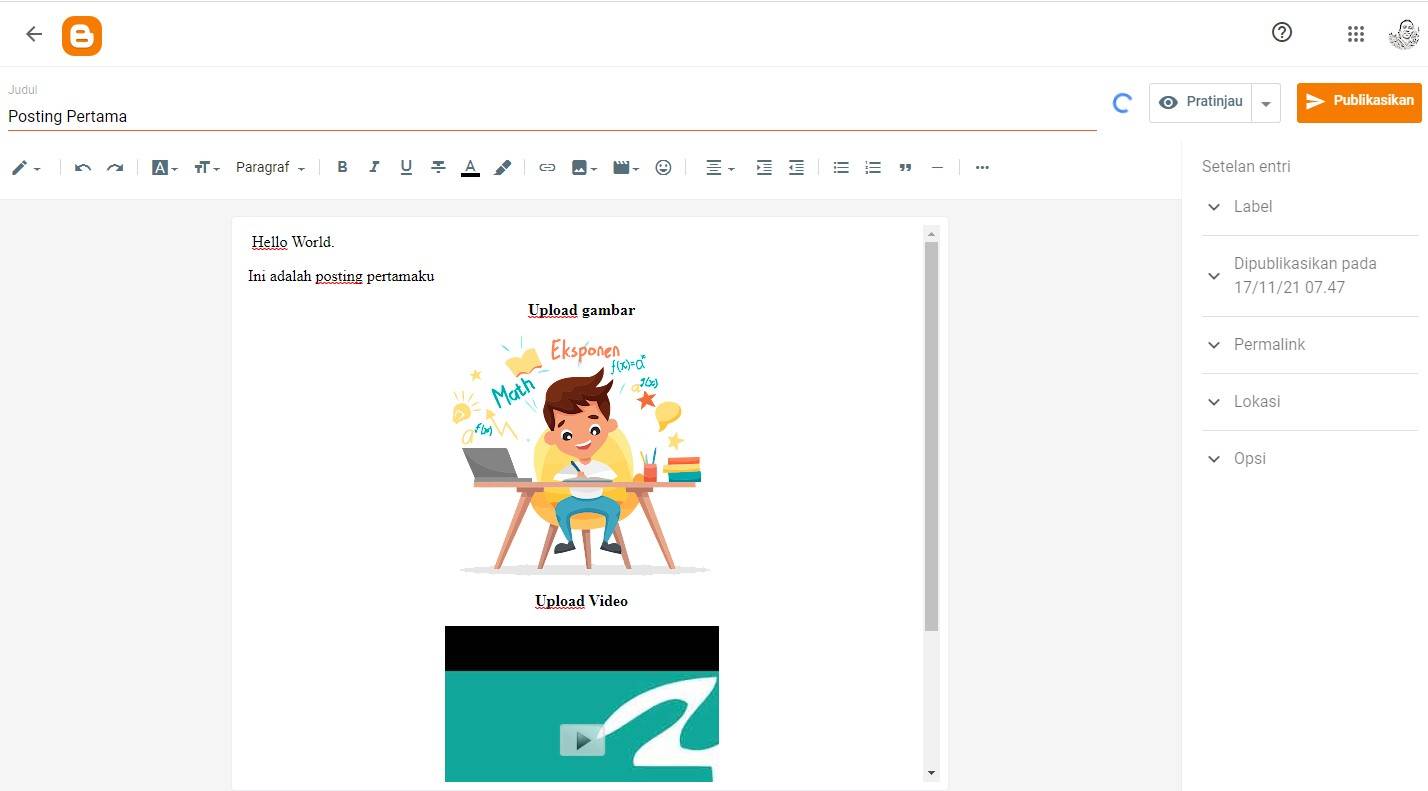Open the insert video icon menu
1428x791 pixels.
click(x=626, y=168)
